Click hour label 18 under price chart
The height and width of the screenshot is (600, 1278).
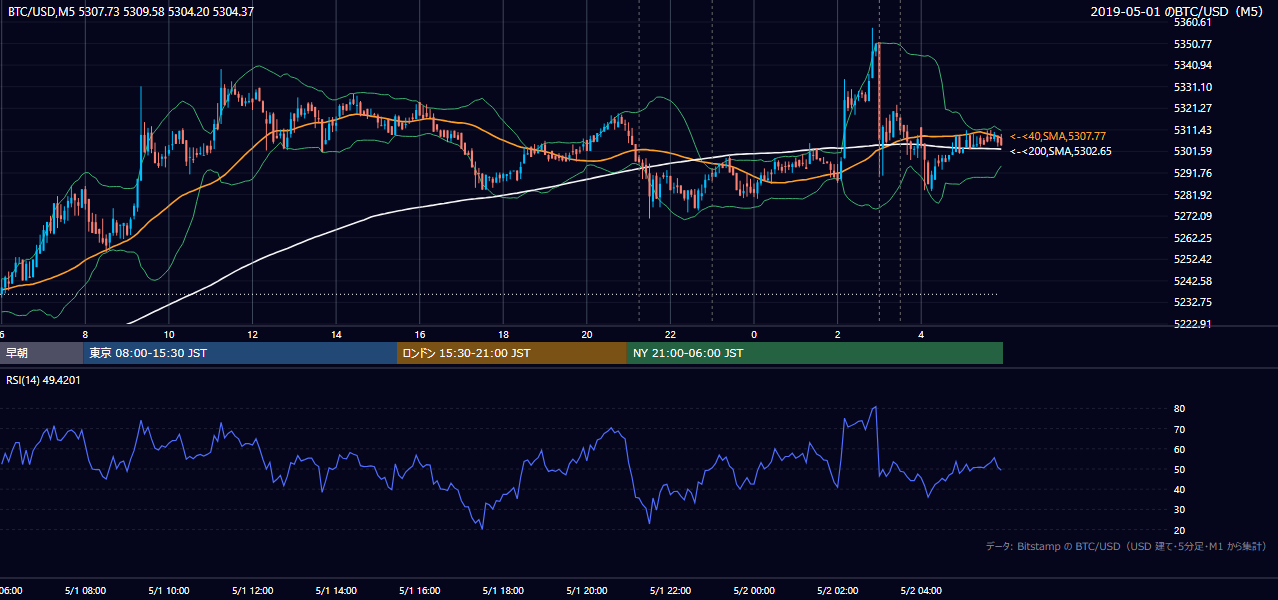[504, 334]
